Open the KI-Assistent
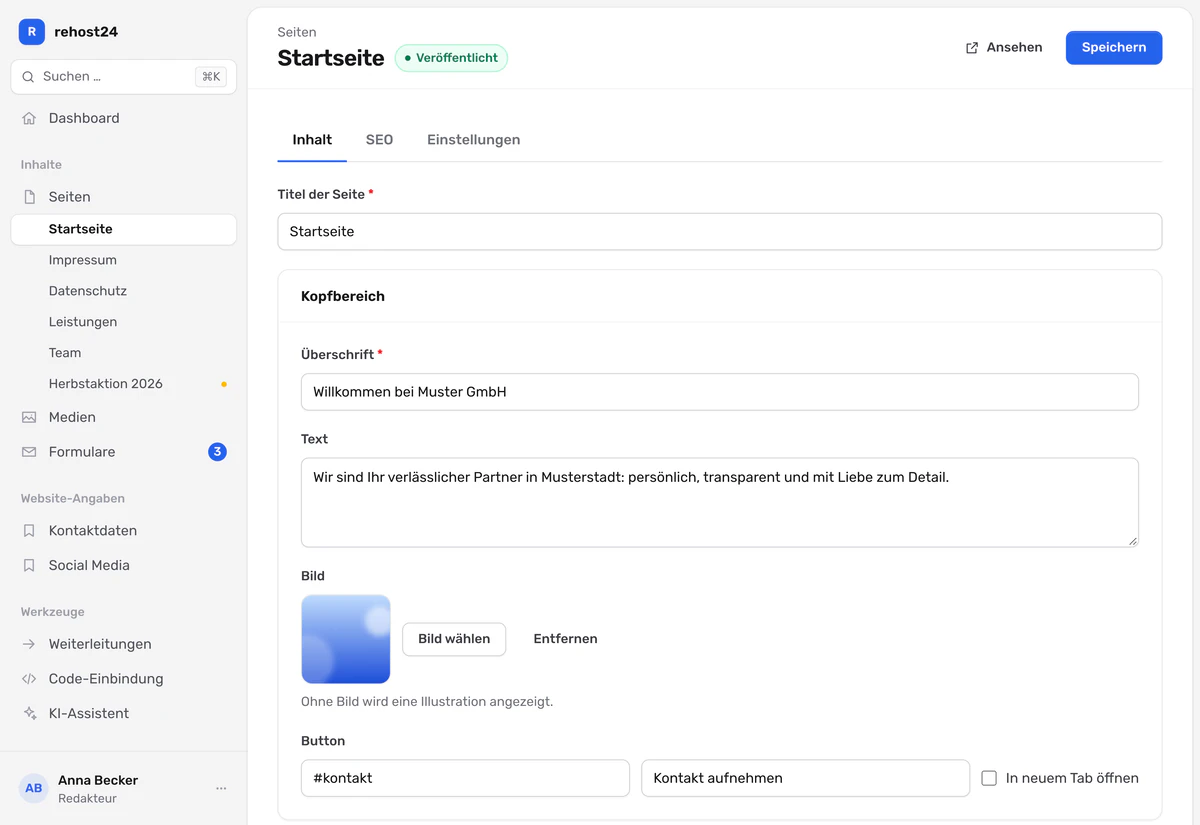The width and height of the screenshot is (1200, 825). pyautogui.click(x=124, y=713)
